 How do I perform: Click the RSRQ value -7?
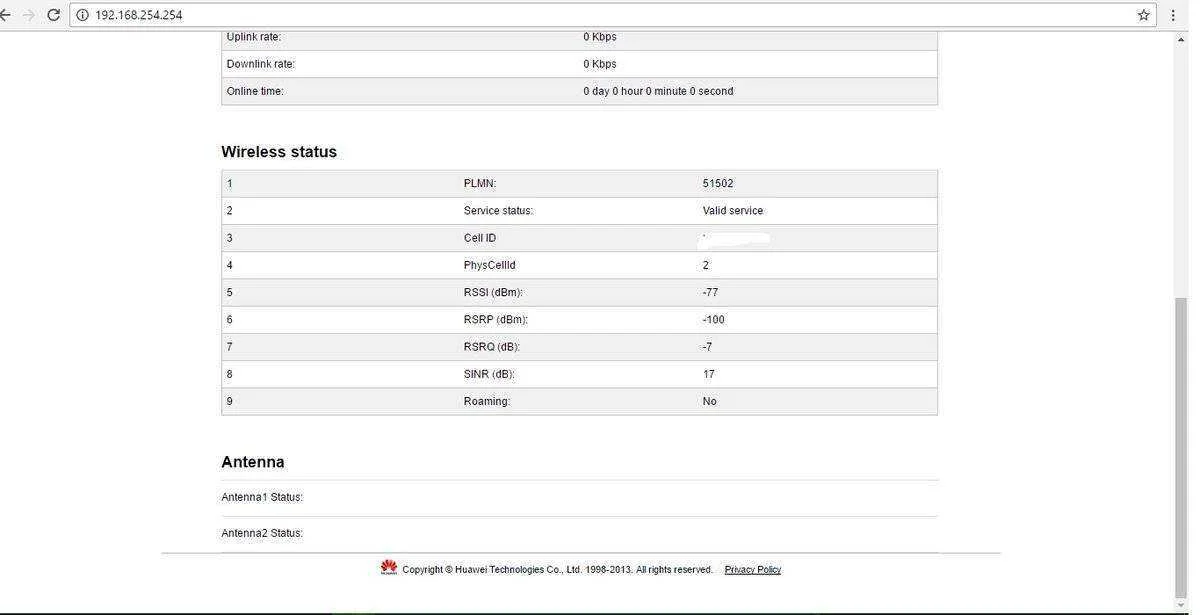[x=707, y=347]
